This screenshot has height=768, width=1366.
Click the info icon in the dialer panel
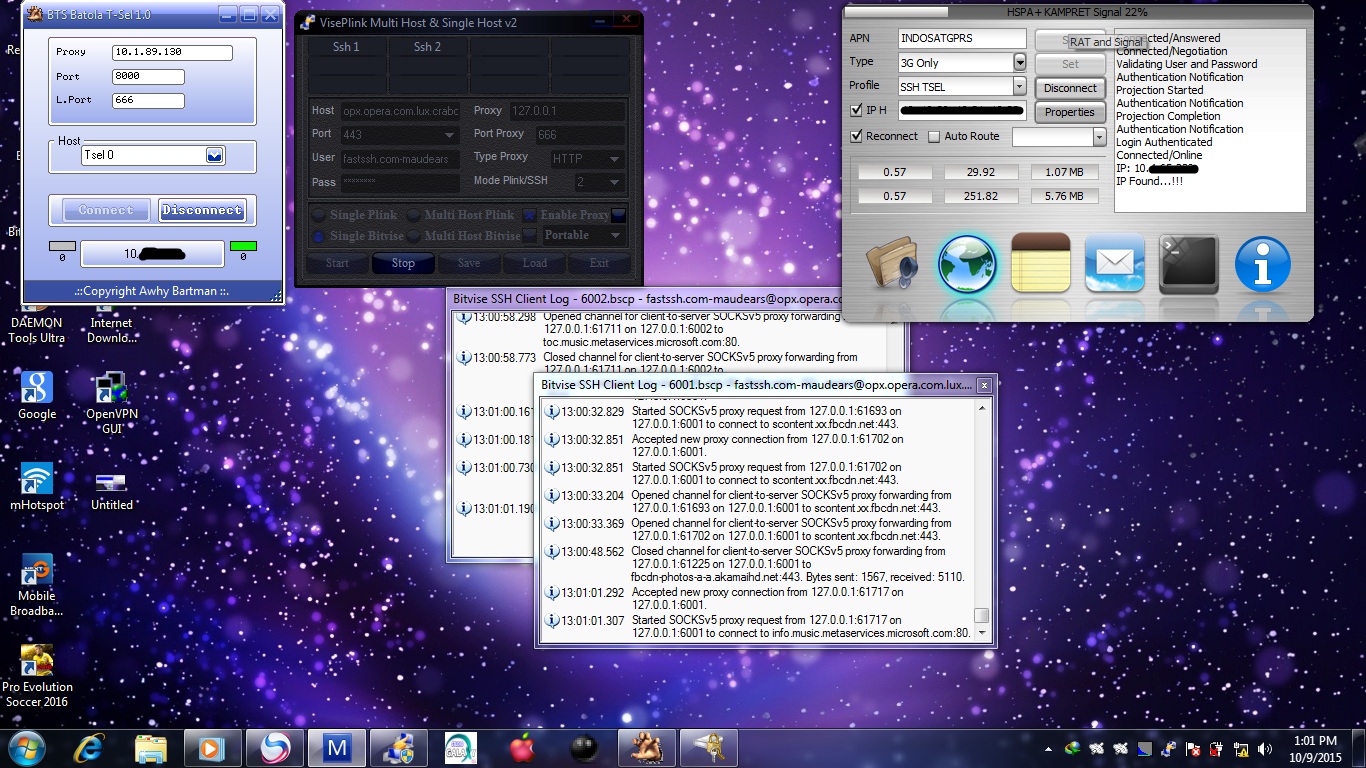click(x=1262, y=265)
